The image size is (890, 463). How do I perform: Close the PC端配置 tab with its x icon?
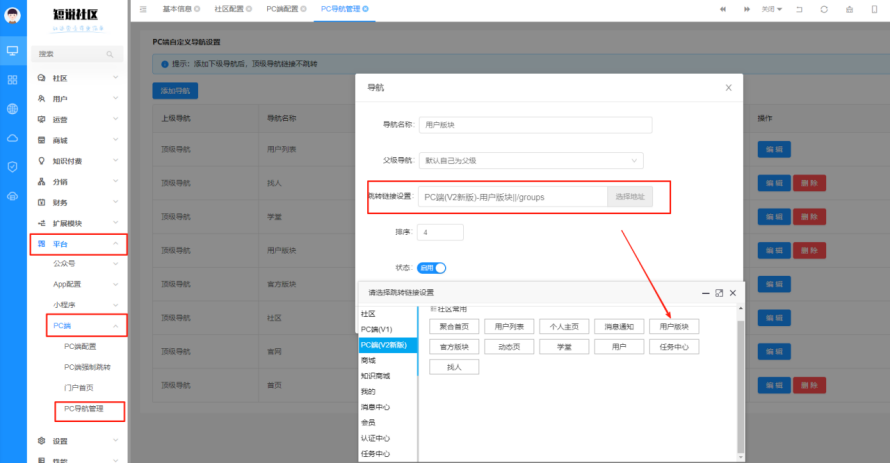pos(303,9)
